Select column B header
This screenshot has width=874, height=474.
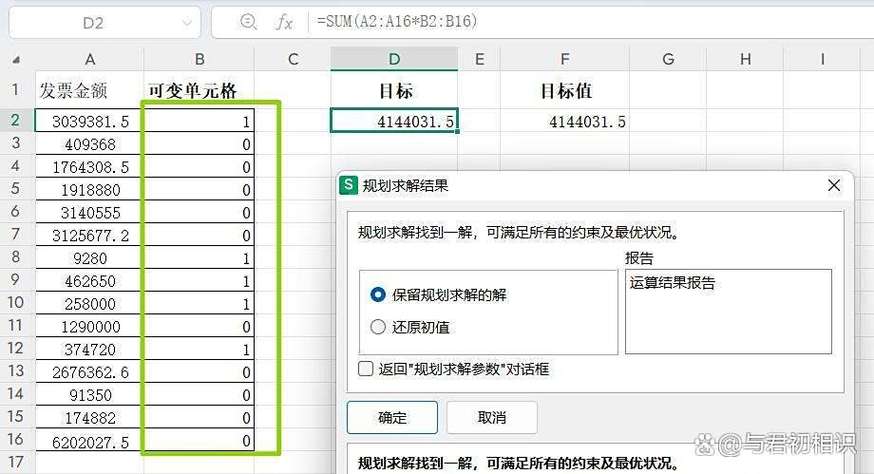199,59
